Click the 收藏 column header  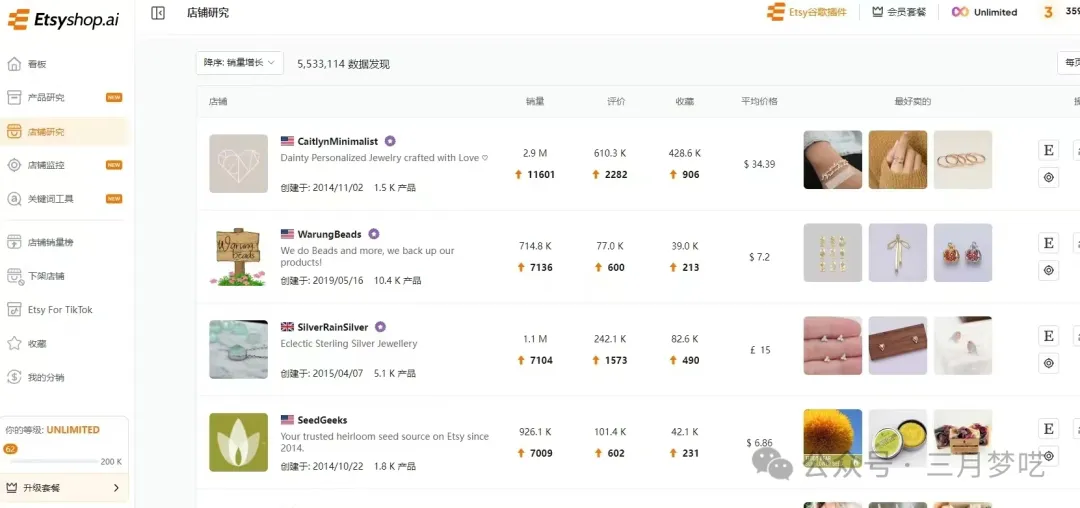tap(685, 102)
